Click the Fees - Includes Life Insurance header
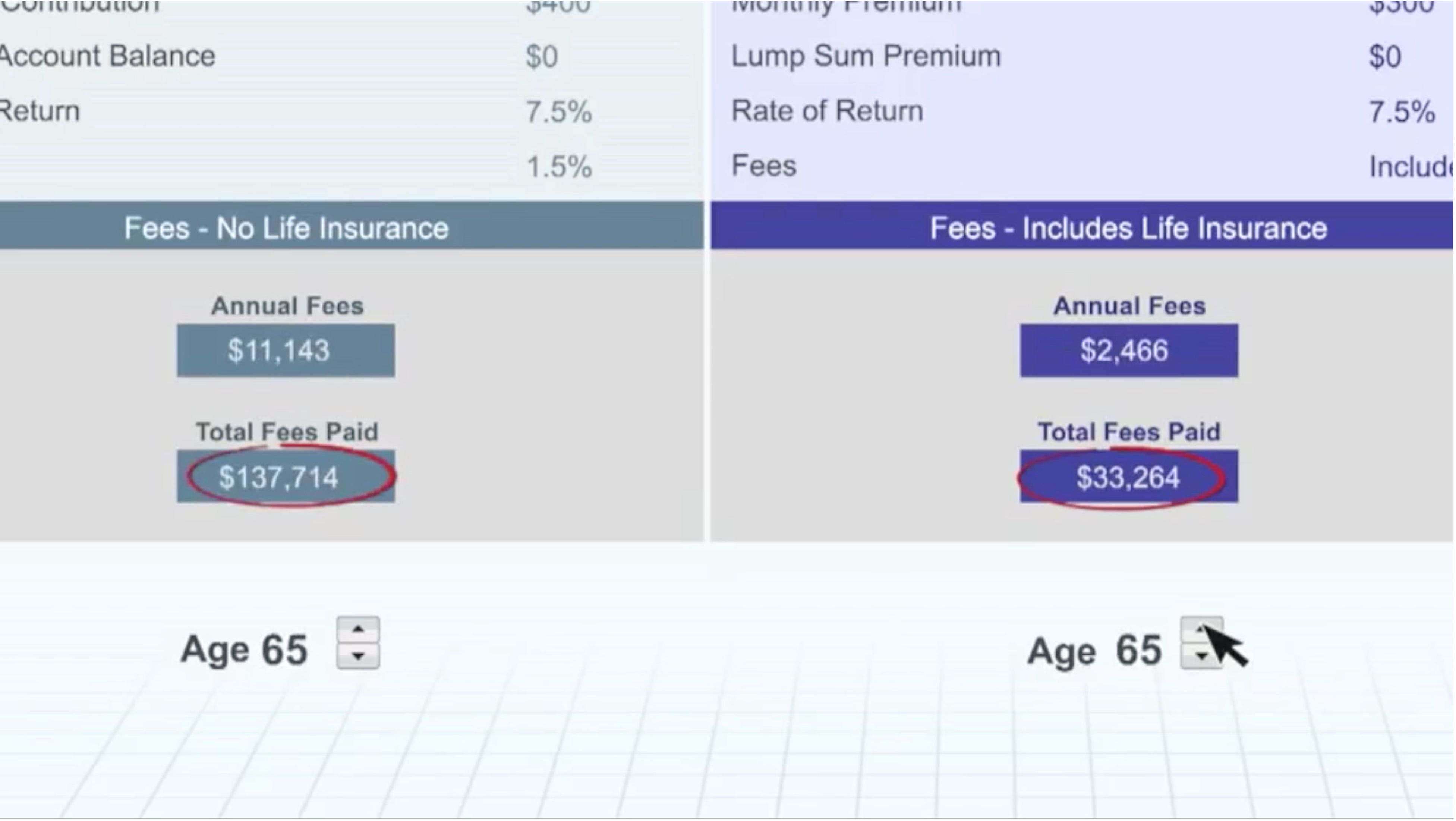 pyautogui.click(x=1128, y=228)
